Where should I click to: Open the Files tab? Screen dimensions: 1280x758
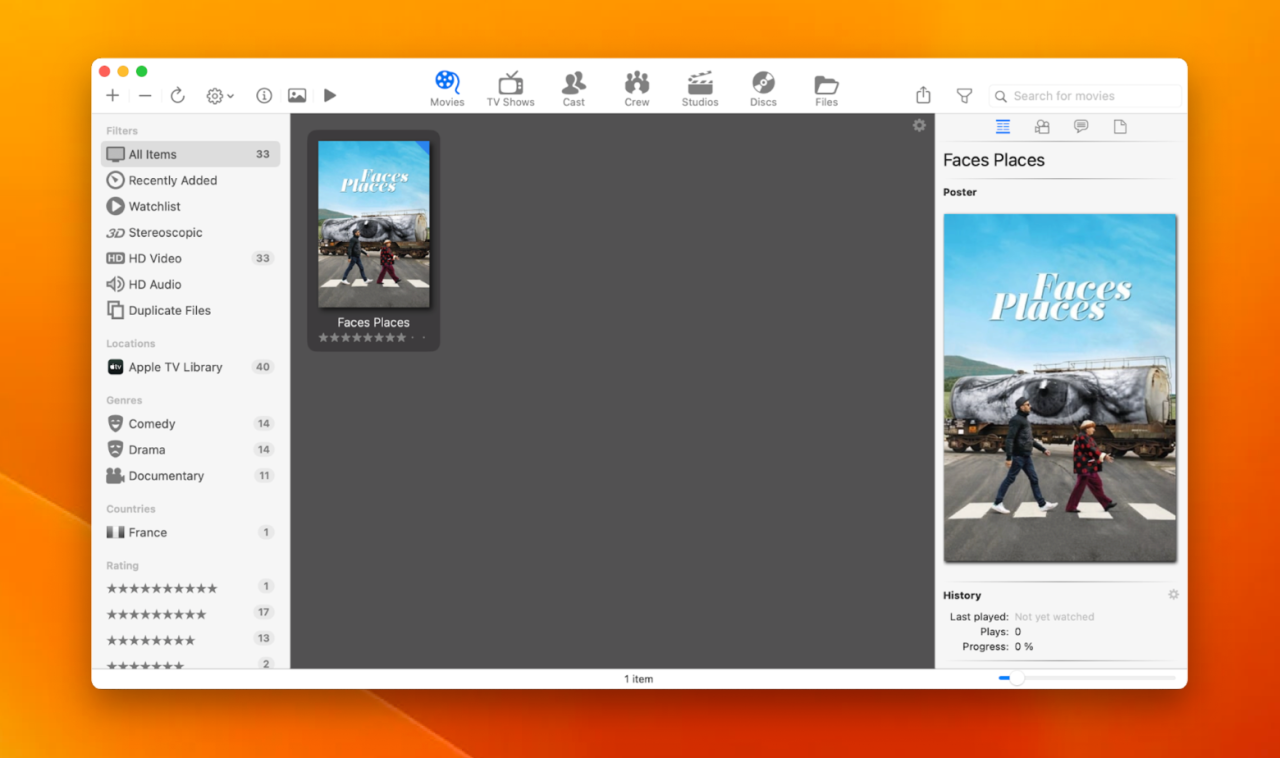click(826, 89)
